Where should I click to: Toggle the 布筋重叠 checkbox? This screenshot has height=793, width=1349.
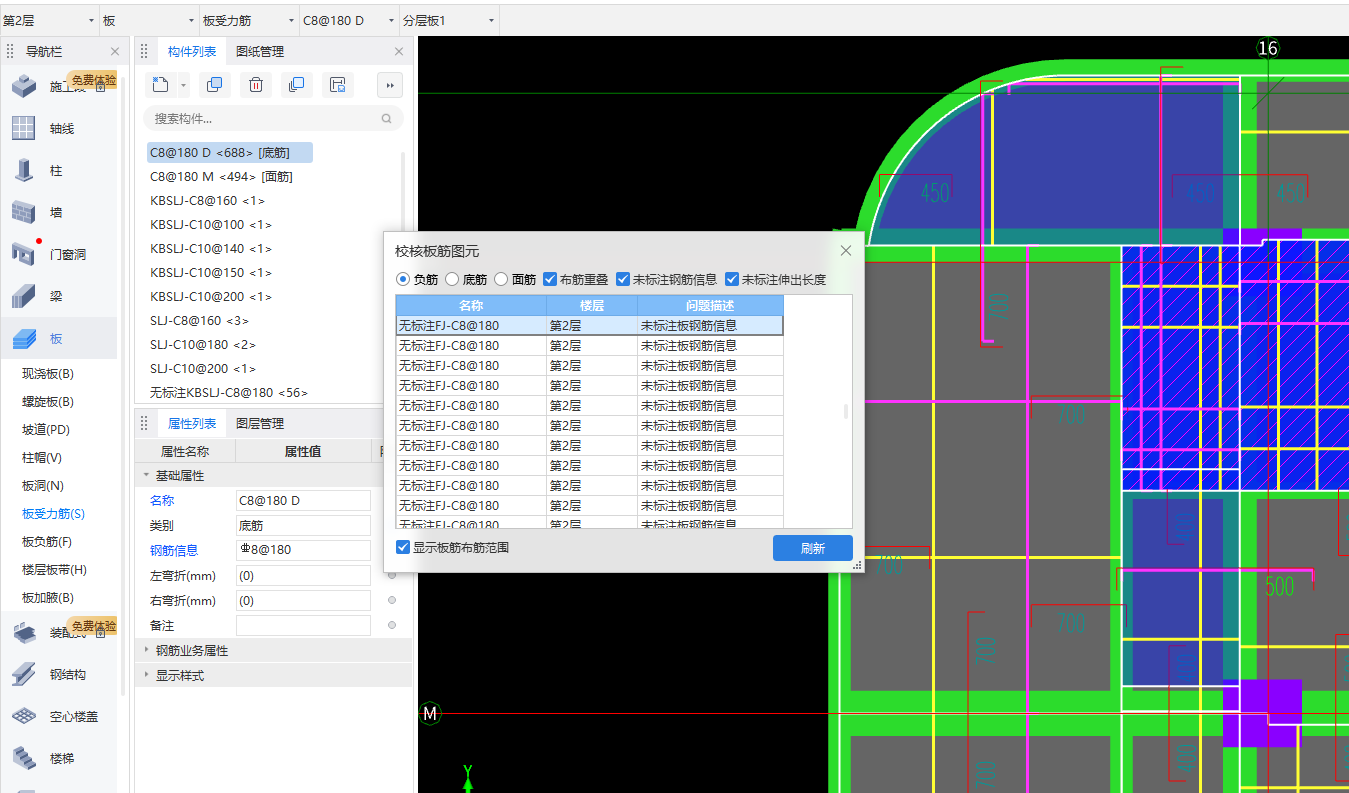[x=550, y=279]
